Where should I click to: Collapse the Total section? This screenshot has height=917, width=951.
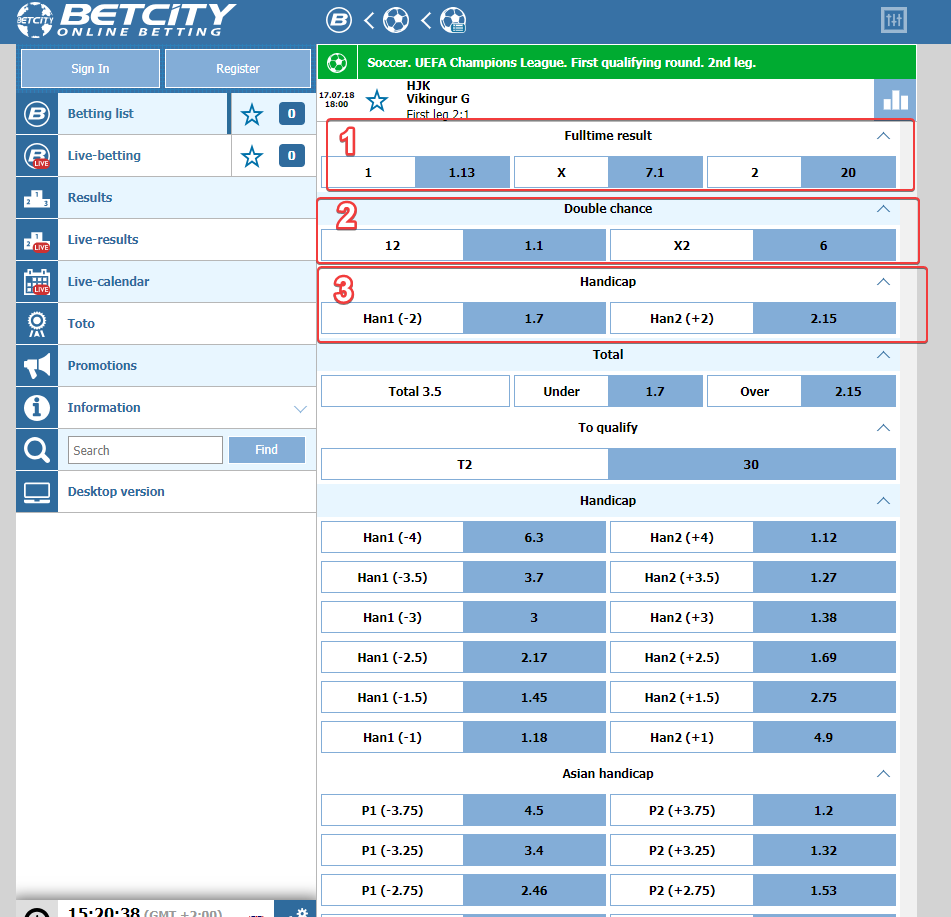pos(883,355)
